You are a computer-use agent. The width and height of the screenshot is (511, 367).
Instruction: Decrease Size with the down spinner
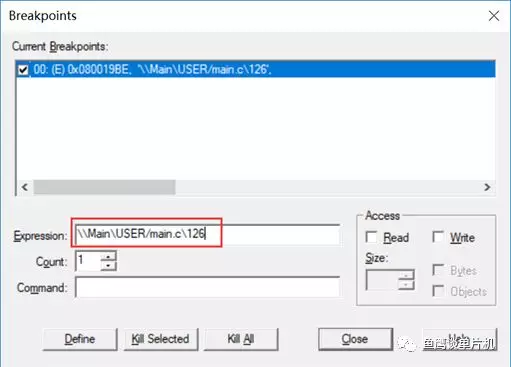pos(406,285)
